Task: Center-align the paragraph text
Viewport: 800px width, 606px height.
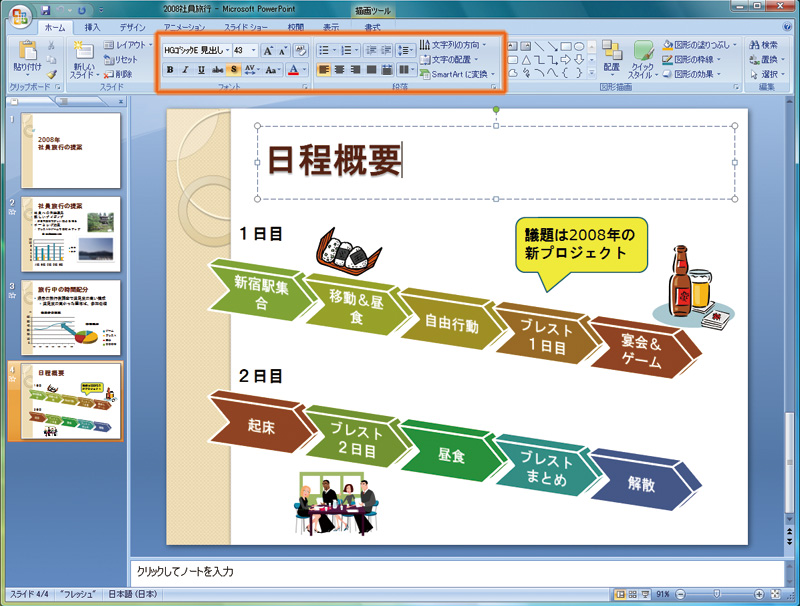Action: tap(340, 69)
